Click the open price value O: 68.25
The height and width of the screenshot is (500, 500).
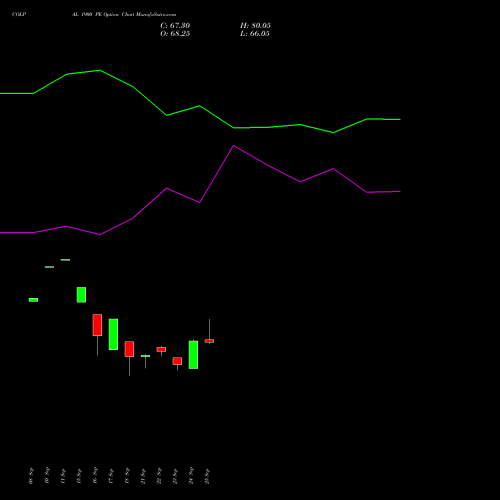pos(175,34)
